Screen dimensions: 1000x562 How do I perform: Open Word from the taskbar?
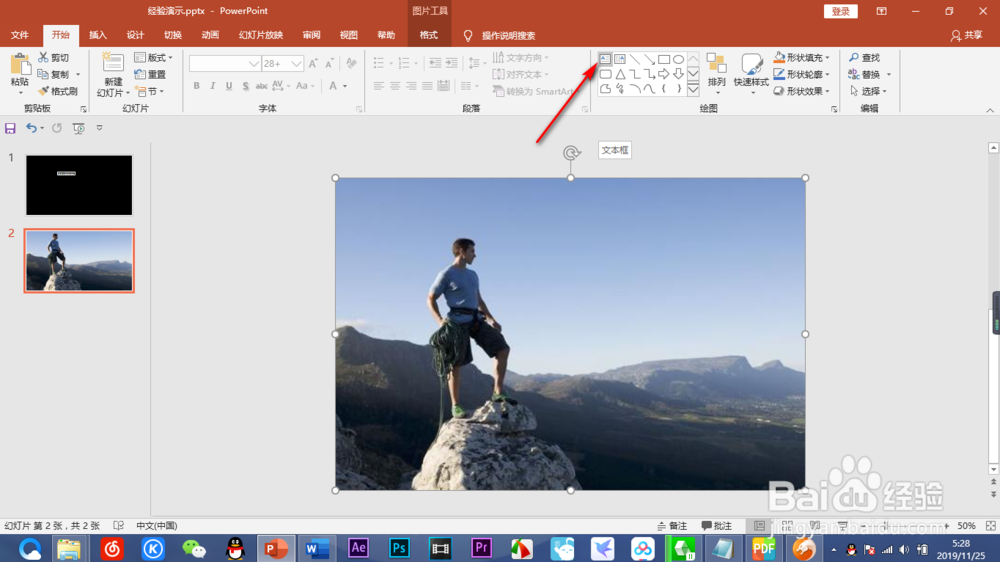click(x=317, y=548)
